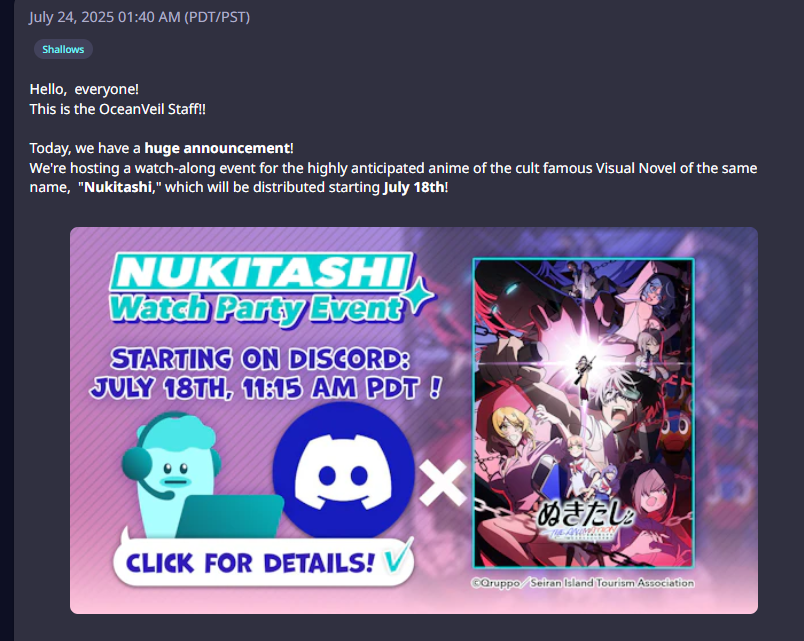Click the white X collaboration symbol
This screenshot has width=804, height=641.
(x=442, y=482)
